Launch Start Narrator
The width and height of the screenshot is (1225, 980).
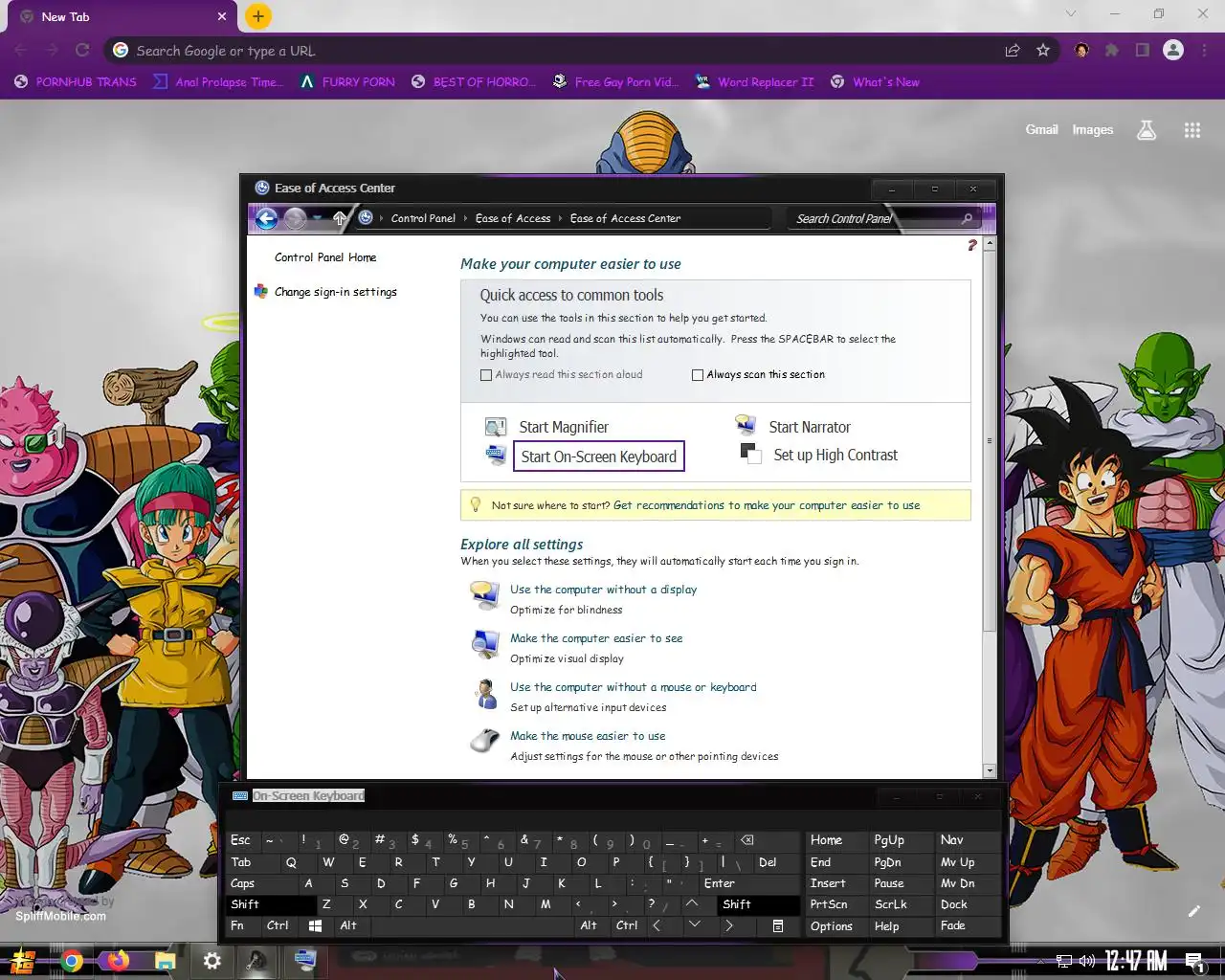[810, 427]
